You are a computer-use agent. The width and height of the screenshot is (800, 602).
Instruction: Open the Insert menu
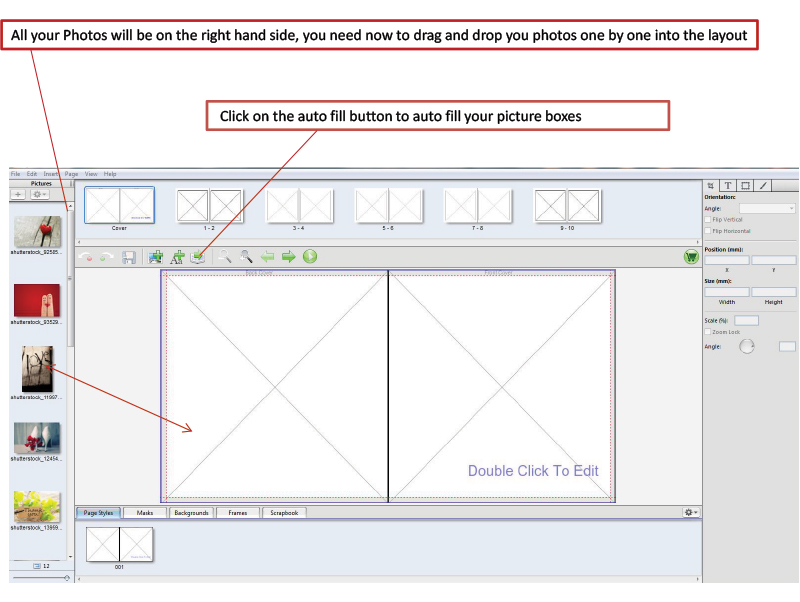(51, 174)
